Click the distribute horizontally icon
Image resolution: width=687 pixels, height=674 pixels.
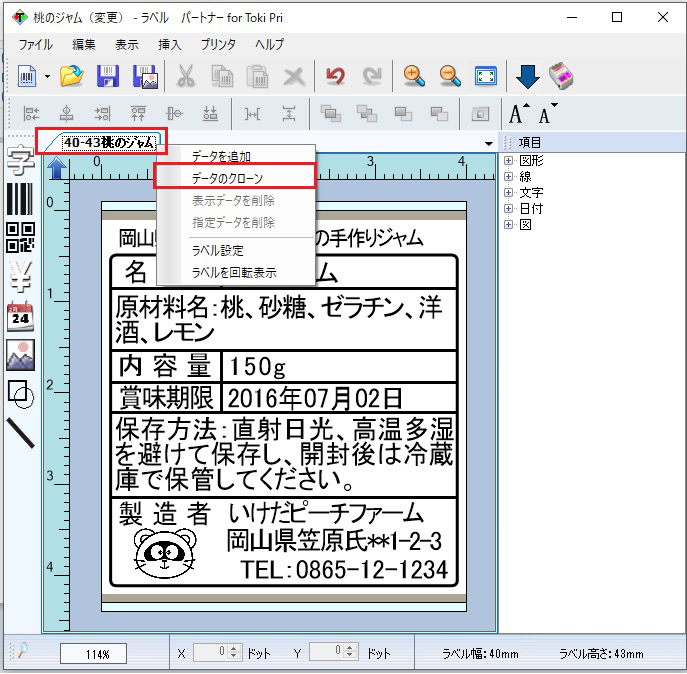[252, 114]
